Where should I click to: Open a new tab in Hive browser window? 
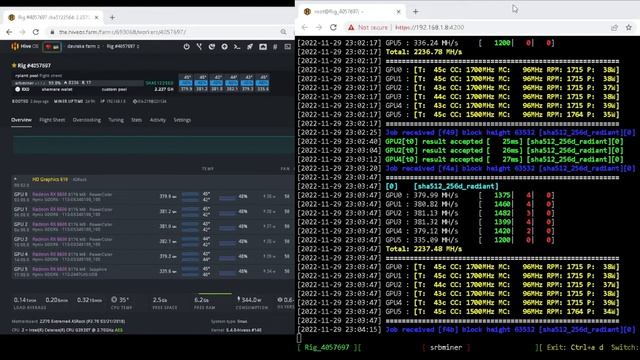pos(112,18)
